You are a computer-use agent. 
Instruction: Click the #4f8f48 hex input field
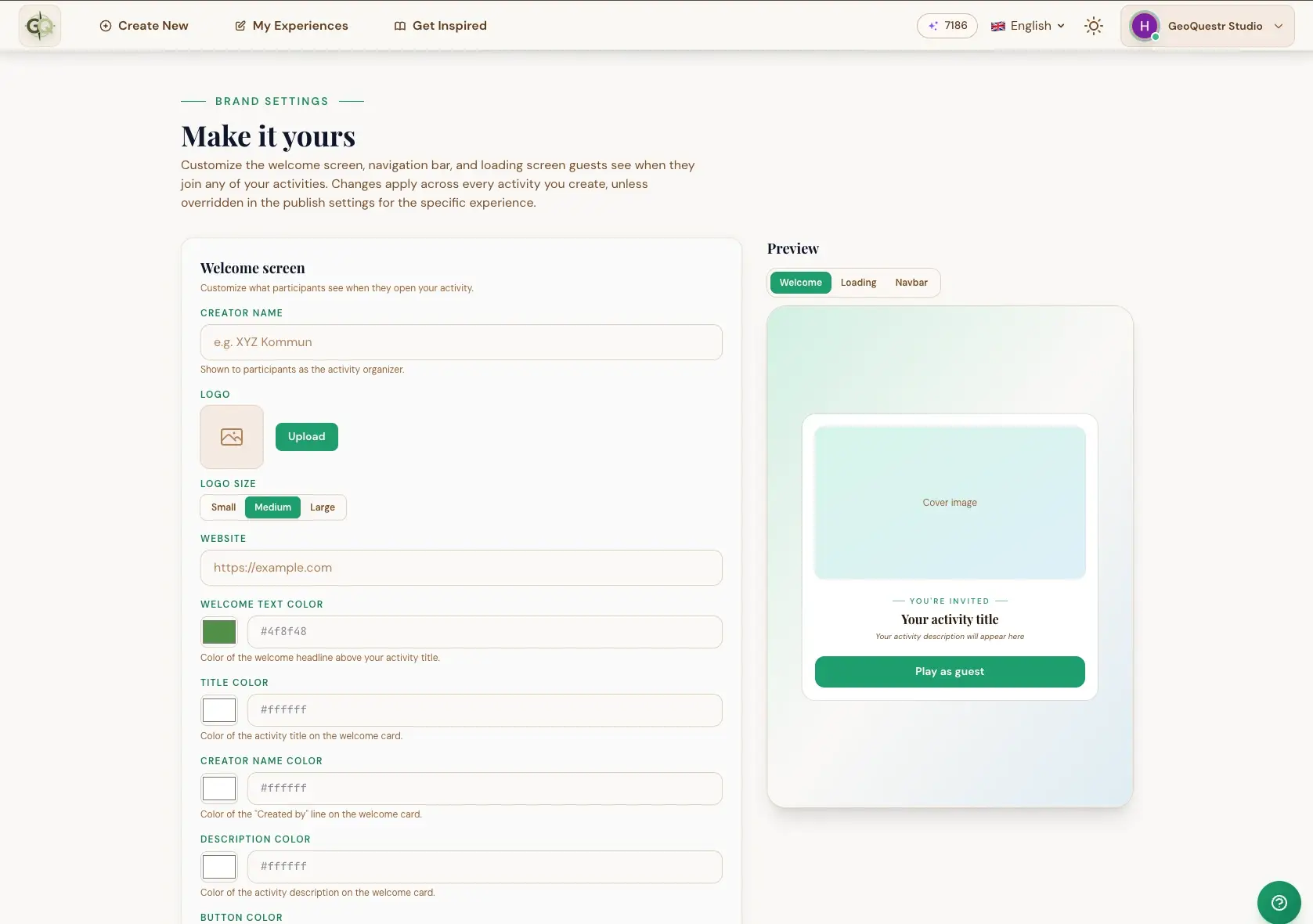click(485, 632)
